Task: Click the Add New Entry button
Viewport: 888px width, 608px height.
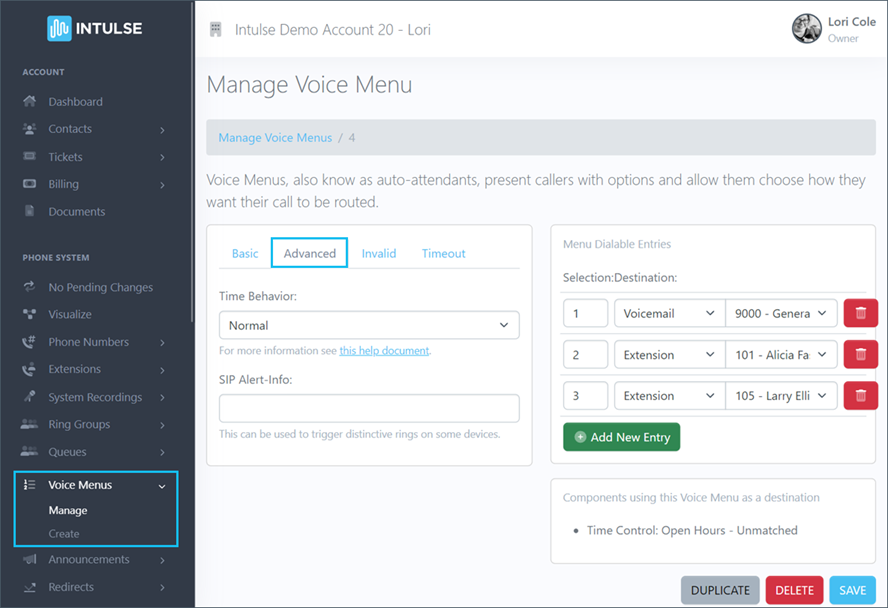Action: point(621,437)
